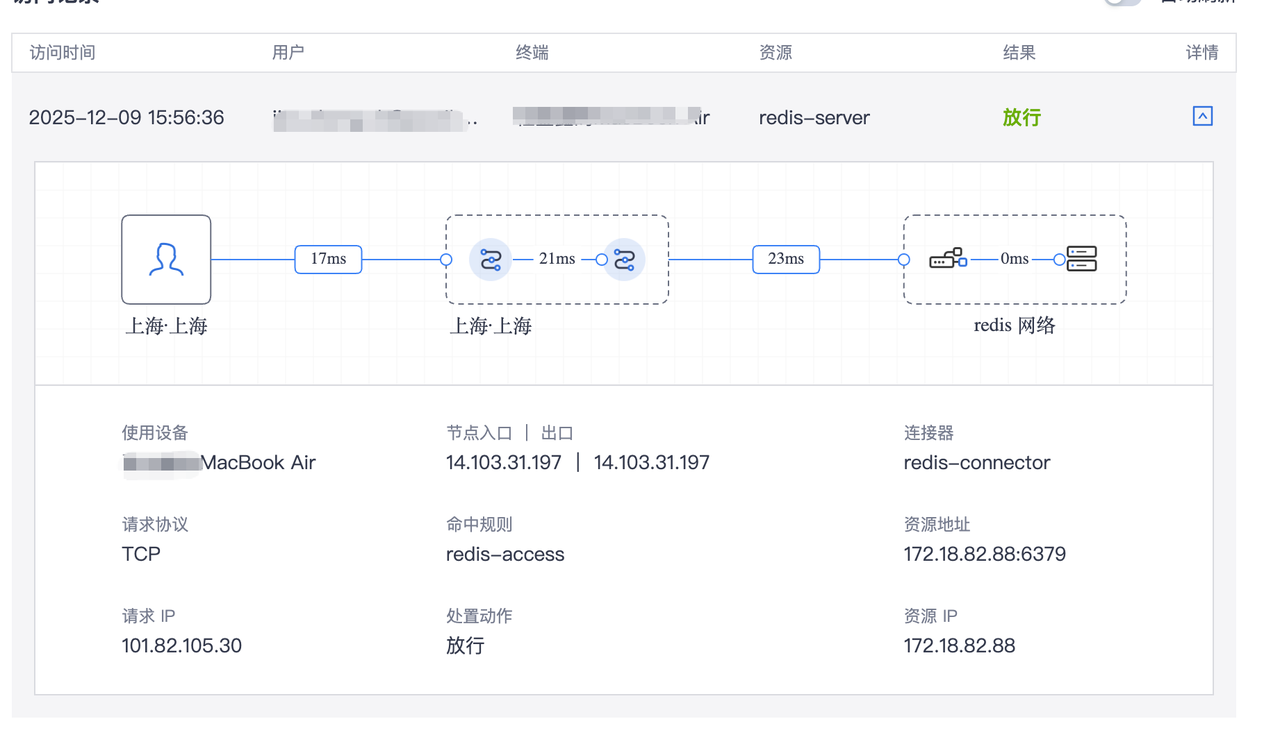
Task: Click the node exit icon right of 21ms
Action: click(x=624, y=260)
